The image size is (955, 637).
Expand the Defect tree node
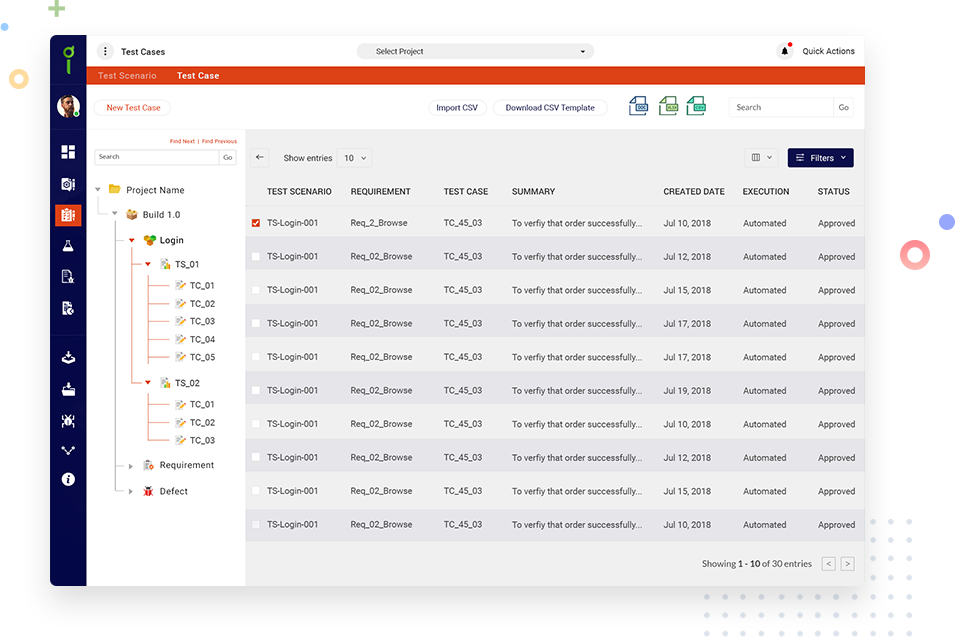click(x=130, y=491)
